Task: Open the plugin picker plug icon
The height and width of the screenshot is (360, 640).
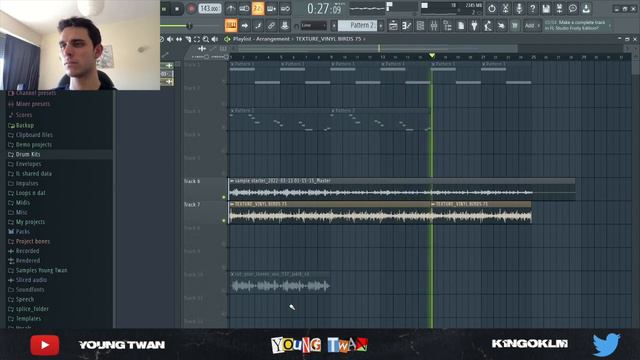Action: point(474,26)
